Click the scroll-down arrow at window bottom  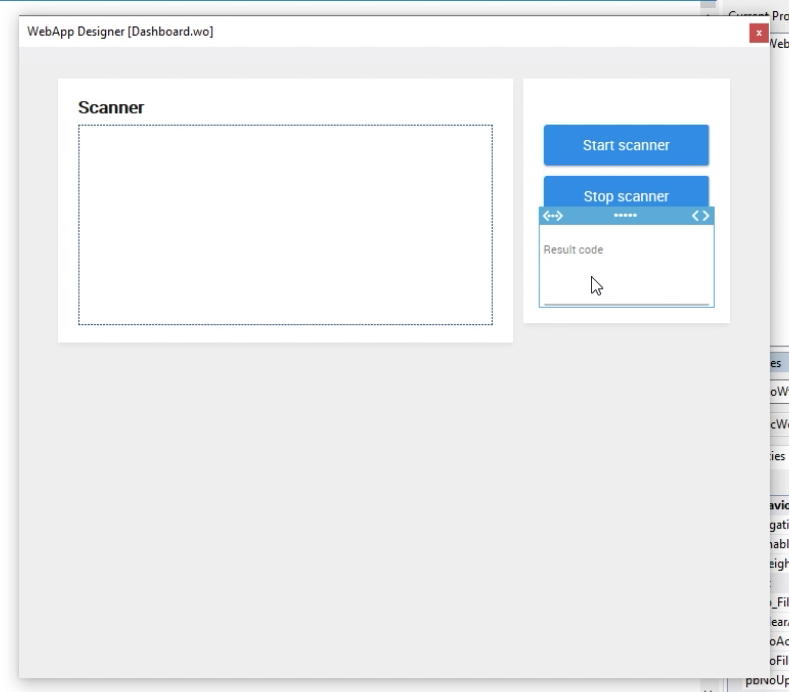pos(709,688)
